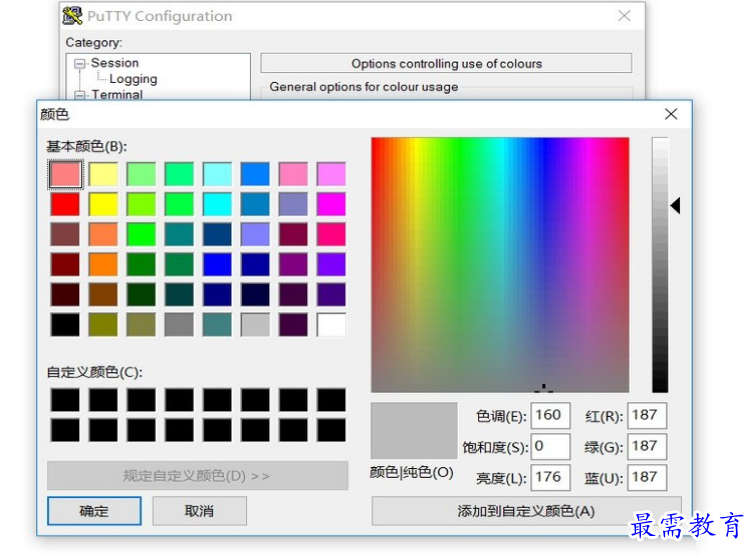Select the pure red basic swatch
The height and width of the screenshot is (557, 752).
coord(65,204)
